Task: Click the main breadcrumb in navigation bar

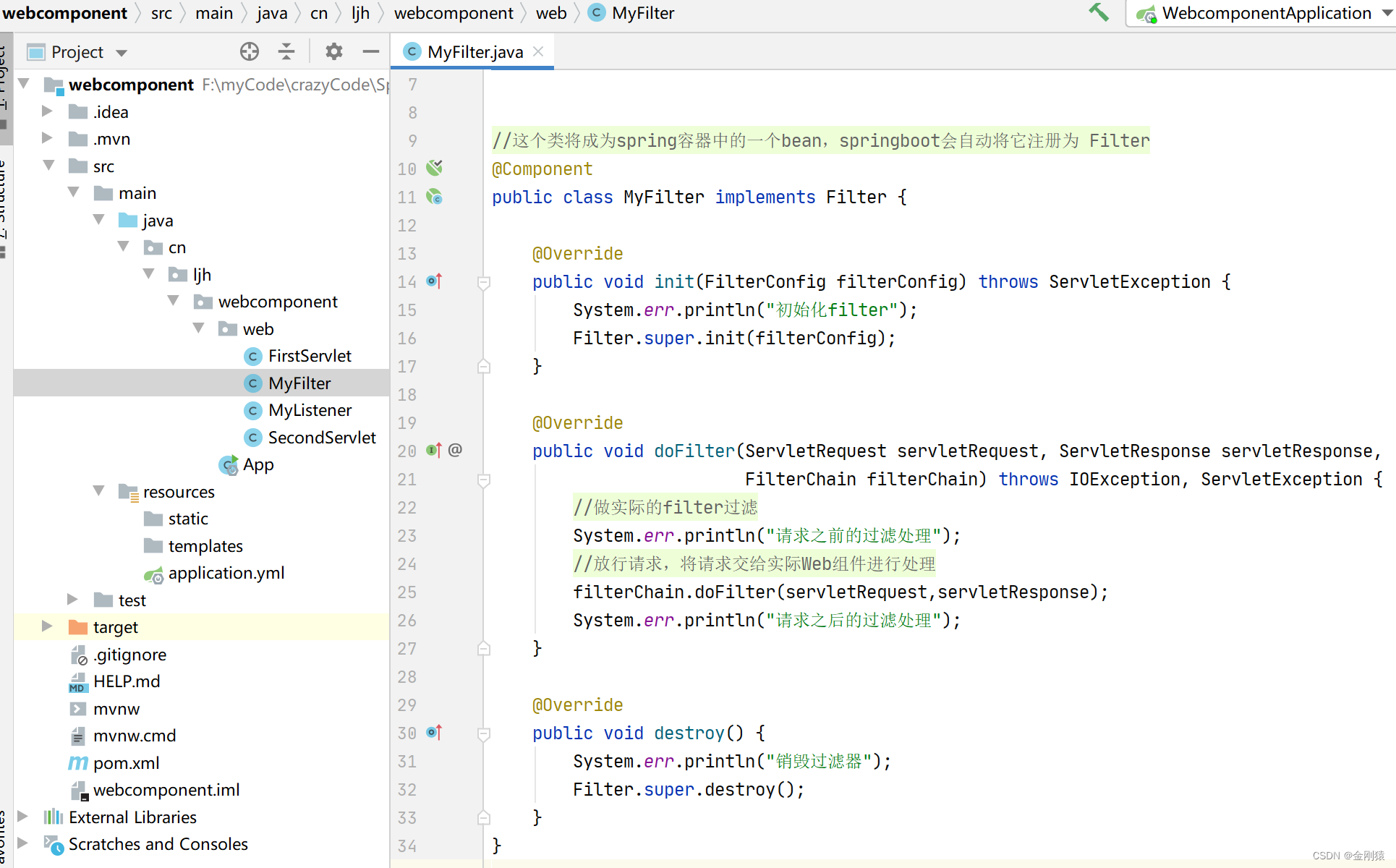Action: tap(214, 13)
